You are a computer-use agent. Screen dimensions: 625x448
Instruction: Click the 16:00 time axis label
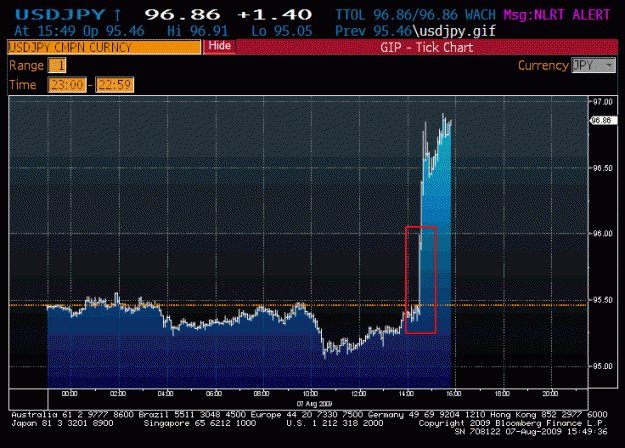pyautogui.click(x=454, y=394)
